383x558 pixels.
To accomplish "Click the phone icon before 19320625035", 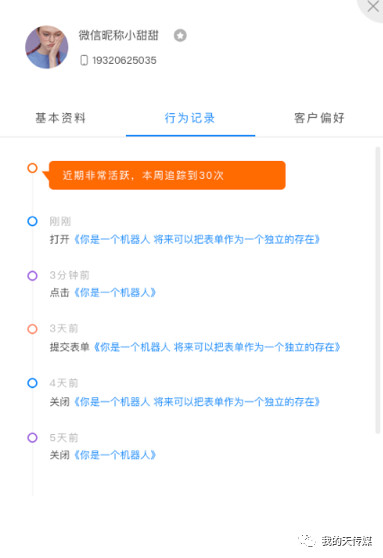I will tap(84, 60).
